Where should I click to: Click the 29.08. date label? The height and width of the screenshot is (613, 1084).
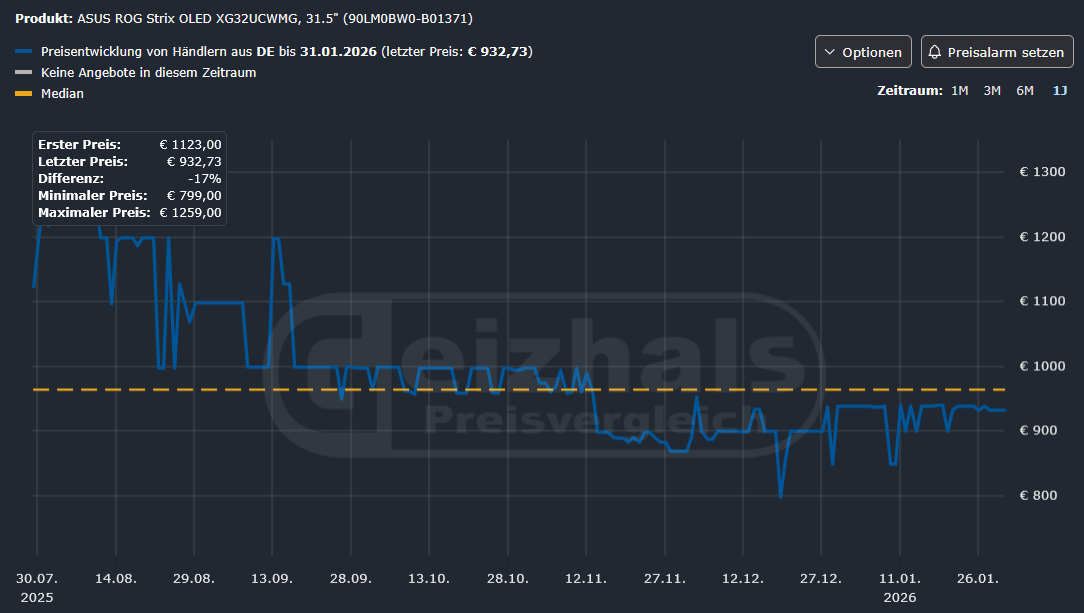pyautogui.click(x=194, y=578)
